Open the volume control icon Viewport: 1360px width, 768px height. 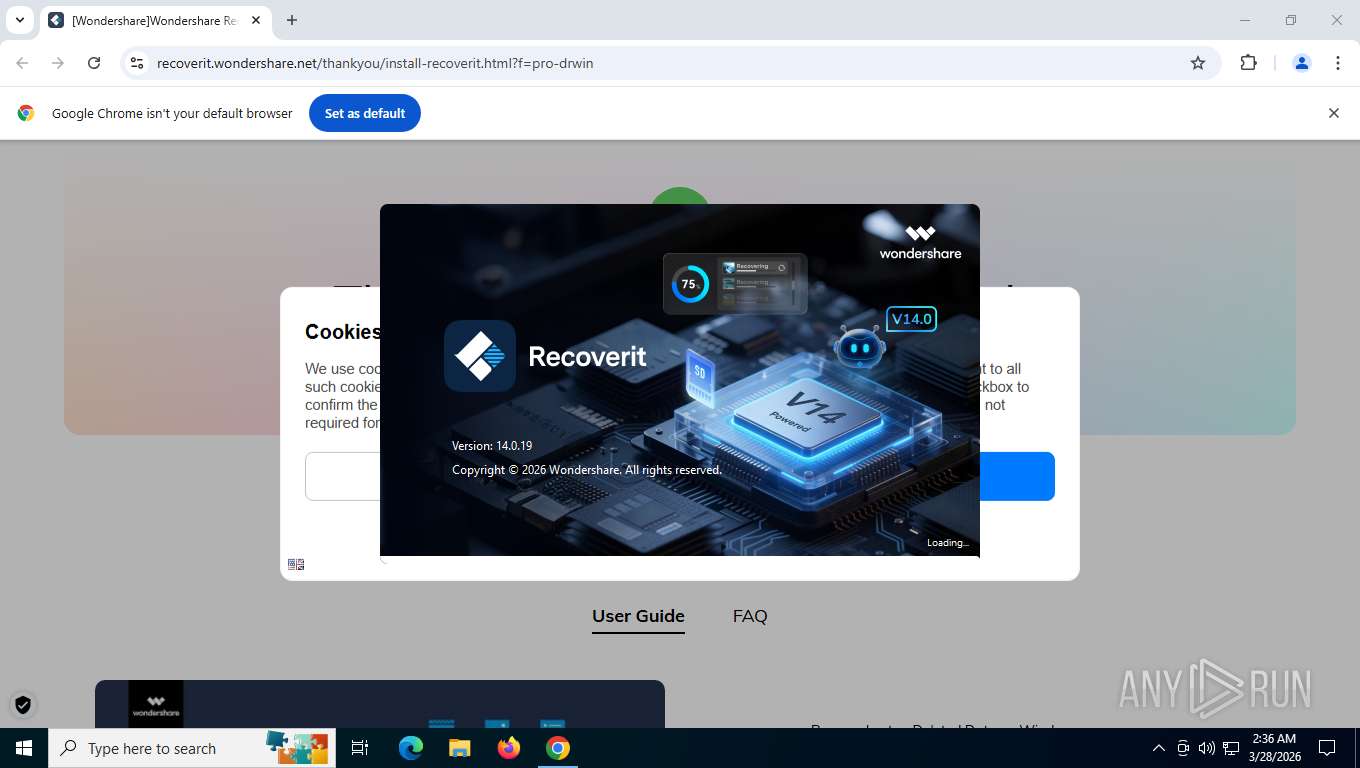pos(1206,748)
